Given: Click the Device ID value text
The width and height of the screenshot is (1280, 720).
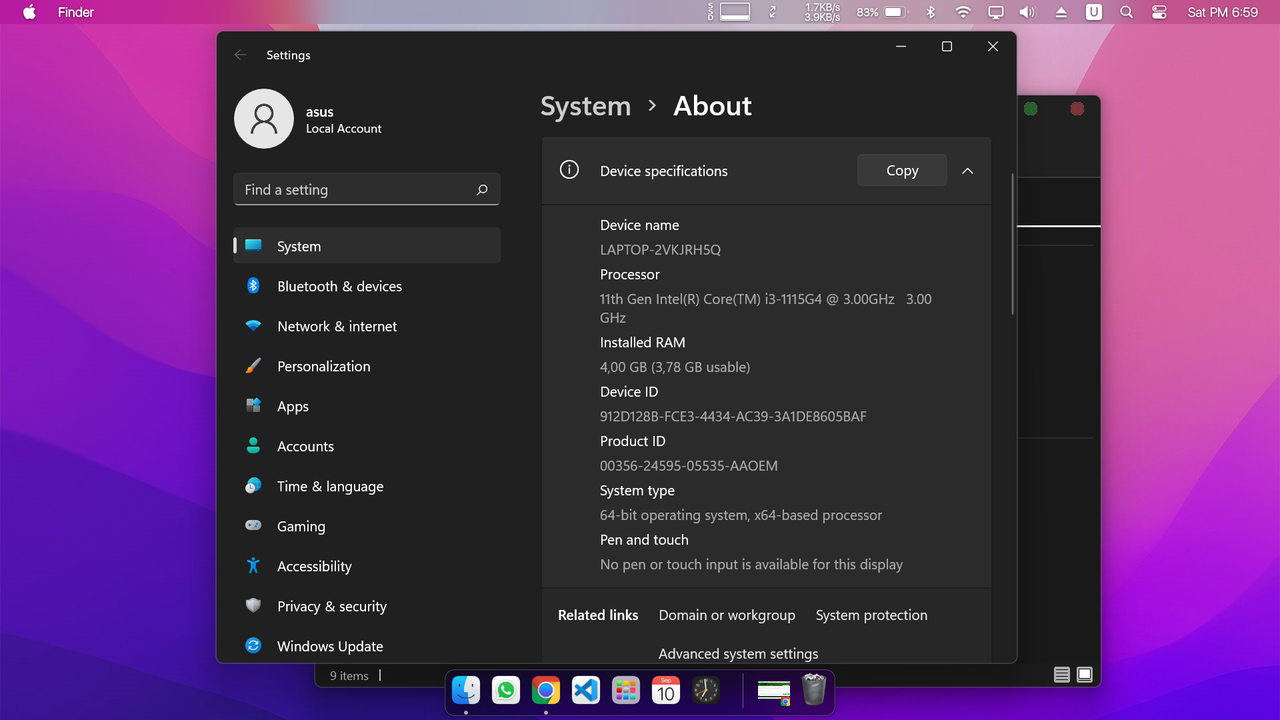Looking at the screenshot, I should pos(733,417).
